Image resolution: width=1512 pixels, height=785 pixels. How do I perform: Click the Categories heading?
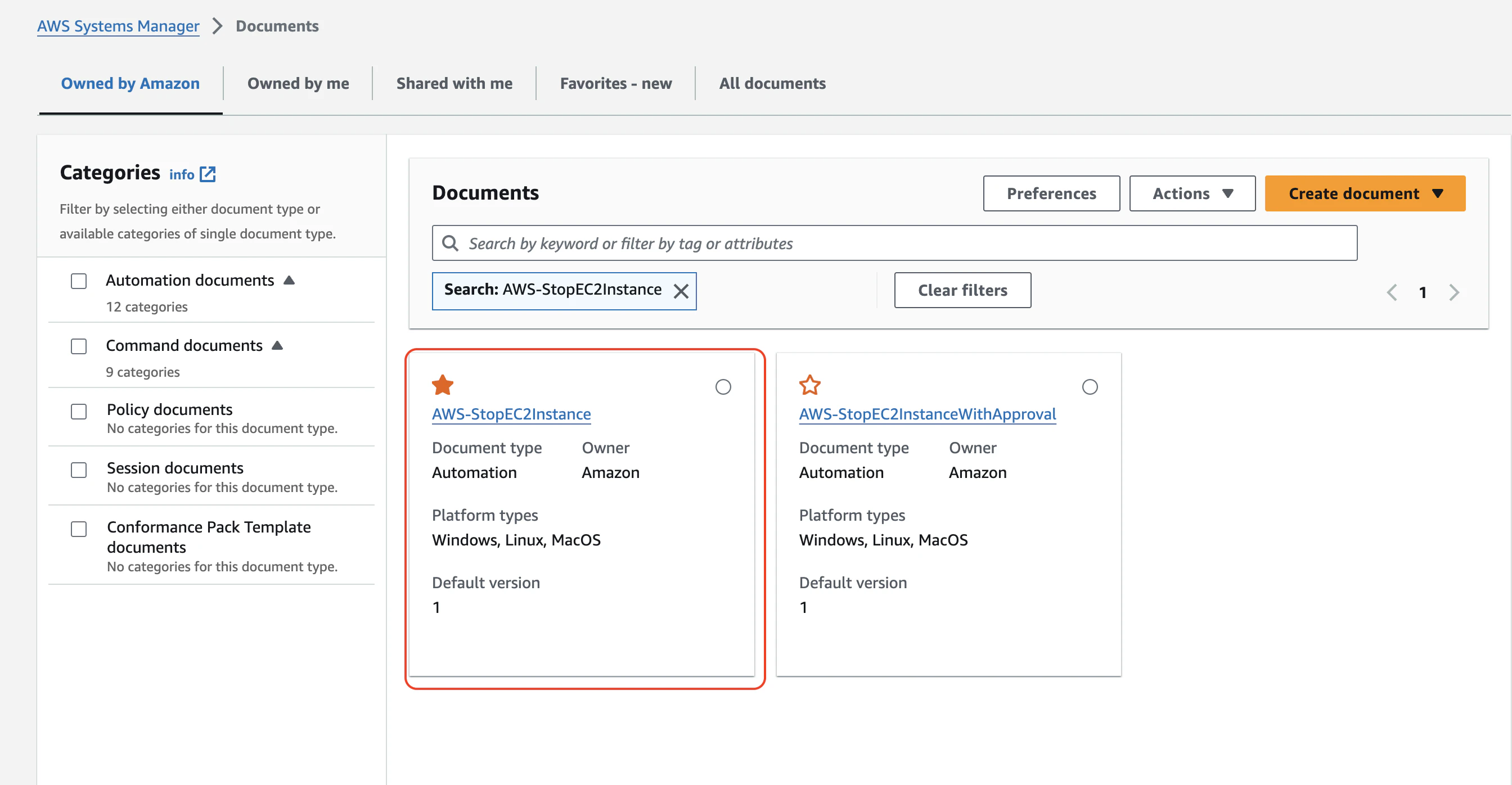(x=110, y=173)
